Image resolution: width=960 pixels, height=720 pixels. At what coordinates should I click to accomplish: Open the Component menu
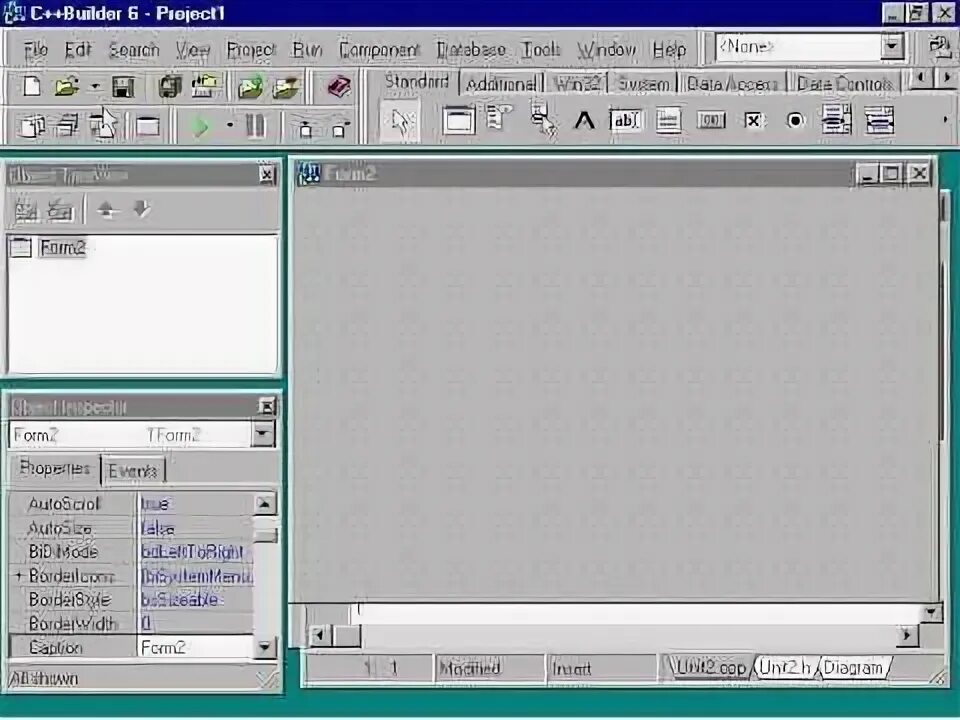(x=379, y=50)
